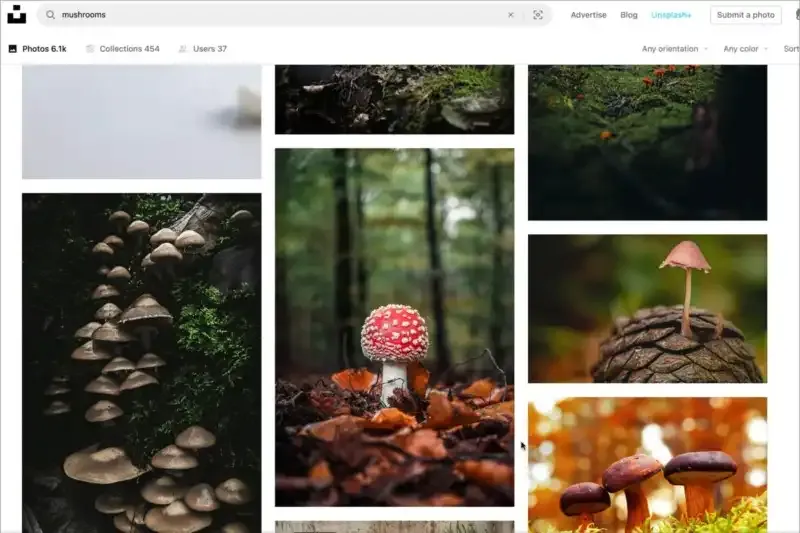800x533 pixels.
Task: Switch to the Collections 454 tab
Action: tap(123, 48)
